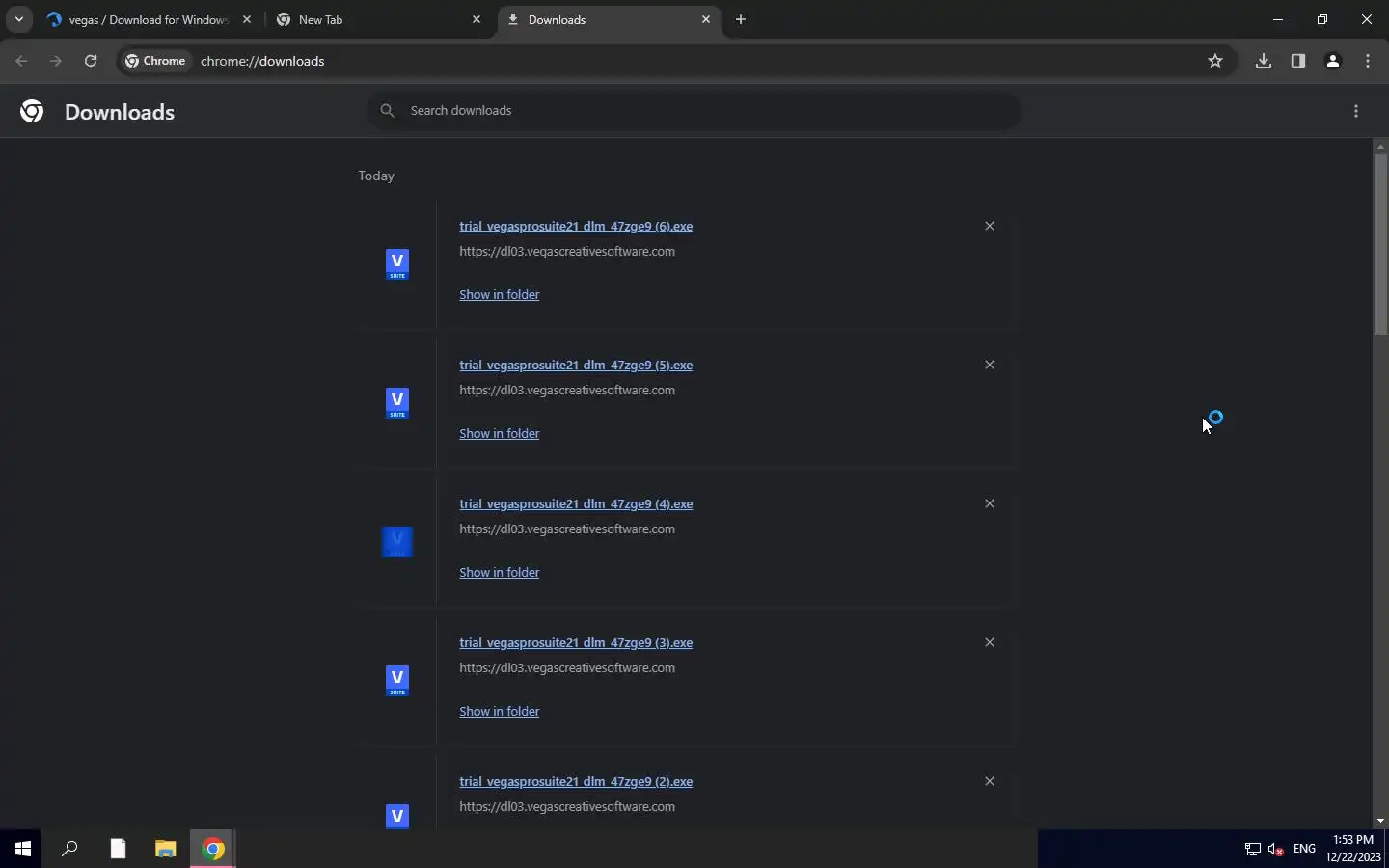The height and width of the screenshot is (868, 1389).
Task: Close the vegas Download for Windows tab
Action: pos(247,19)
